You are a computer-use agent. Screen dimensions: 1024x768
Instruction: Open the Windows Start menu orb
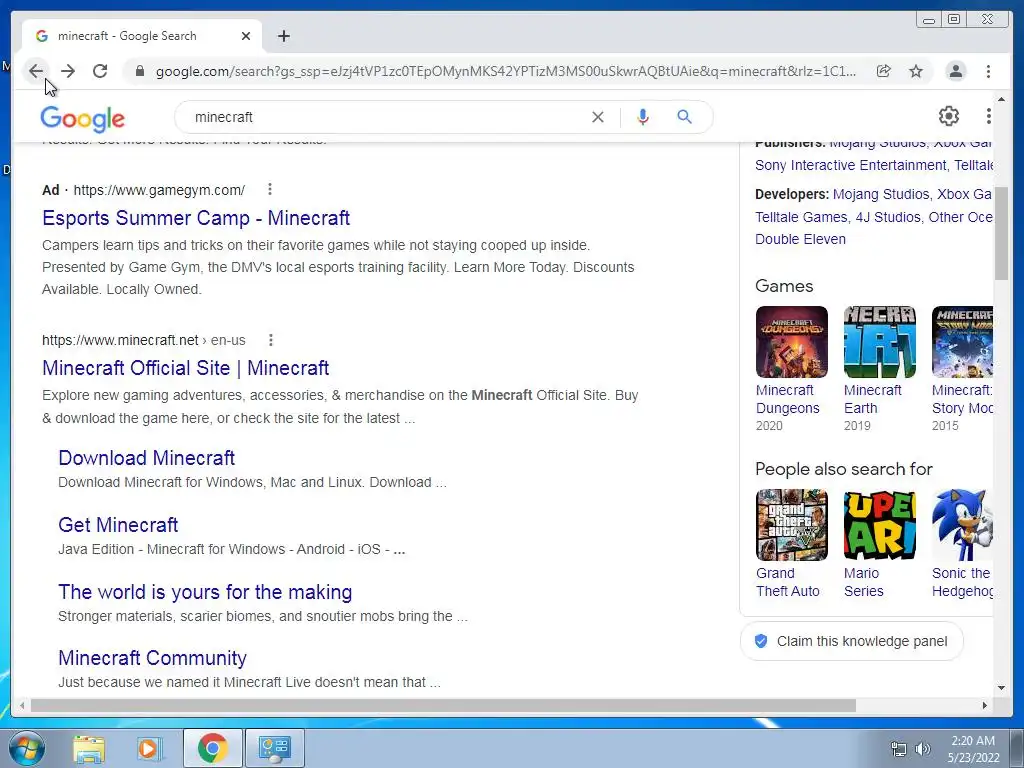(x=27, y=748)
